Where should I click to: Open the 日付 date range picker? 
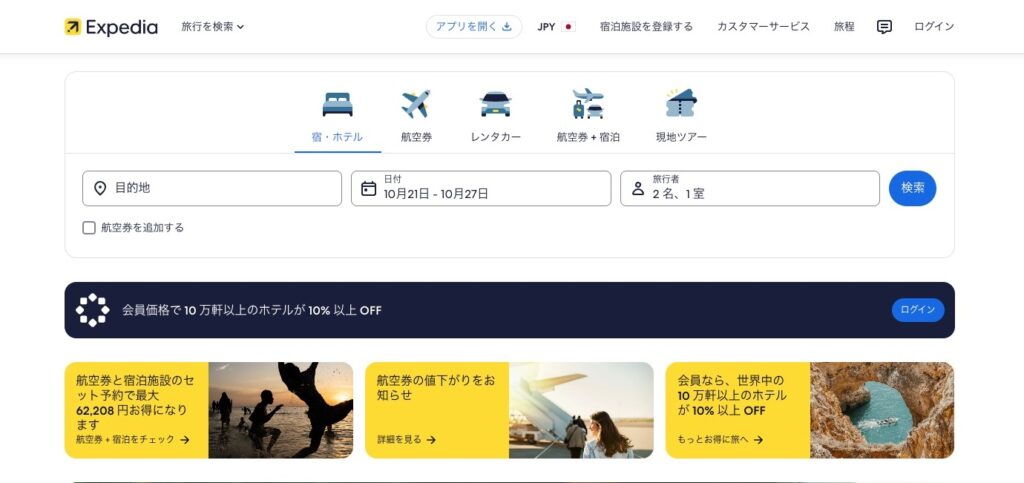tap(481, 189)
